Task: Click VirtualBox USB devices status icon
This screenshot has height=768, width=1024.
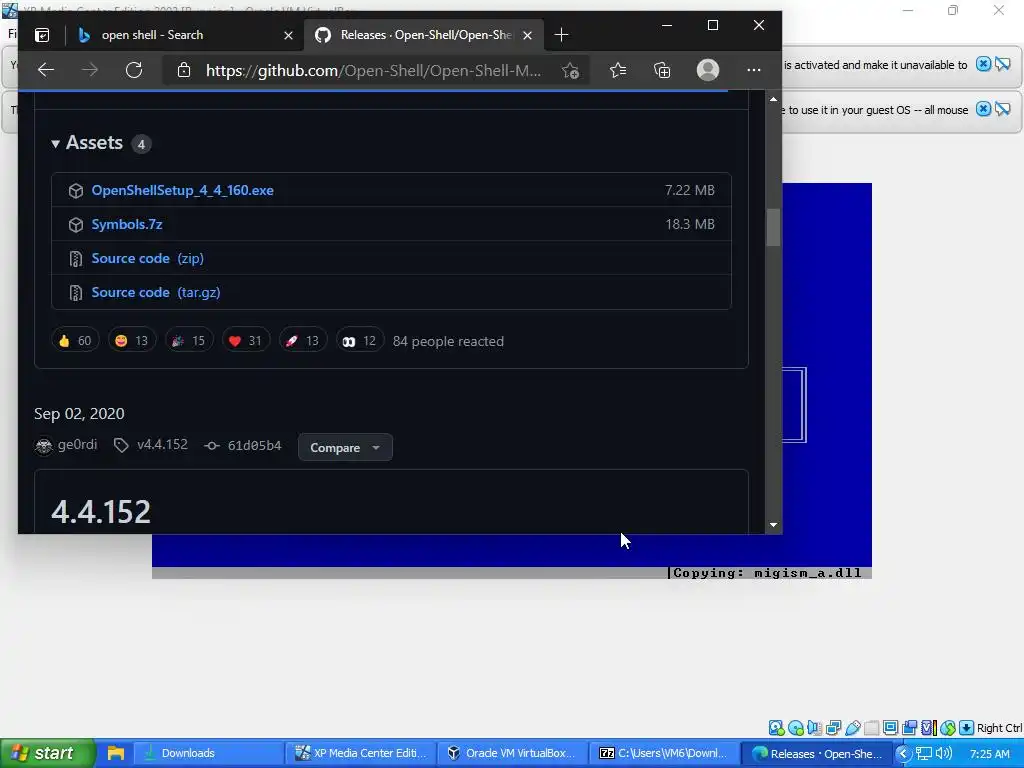Action: click(853, 728)
